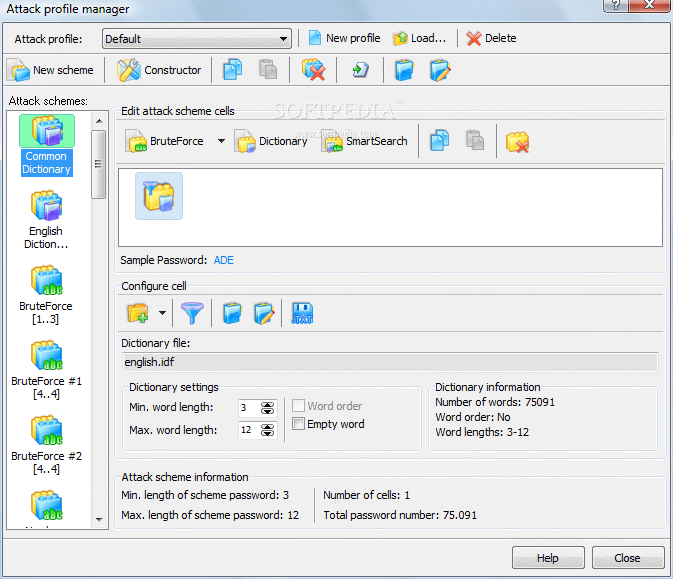673x579 pixels.
Task: Click the schemes list scroll up arrow
Action: 99,121
